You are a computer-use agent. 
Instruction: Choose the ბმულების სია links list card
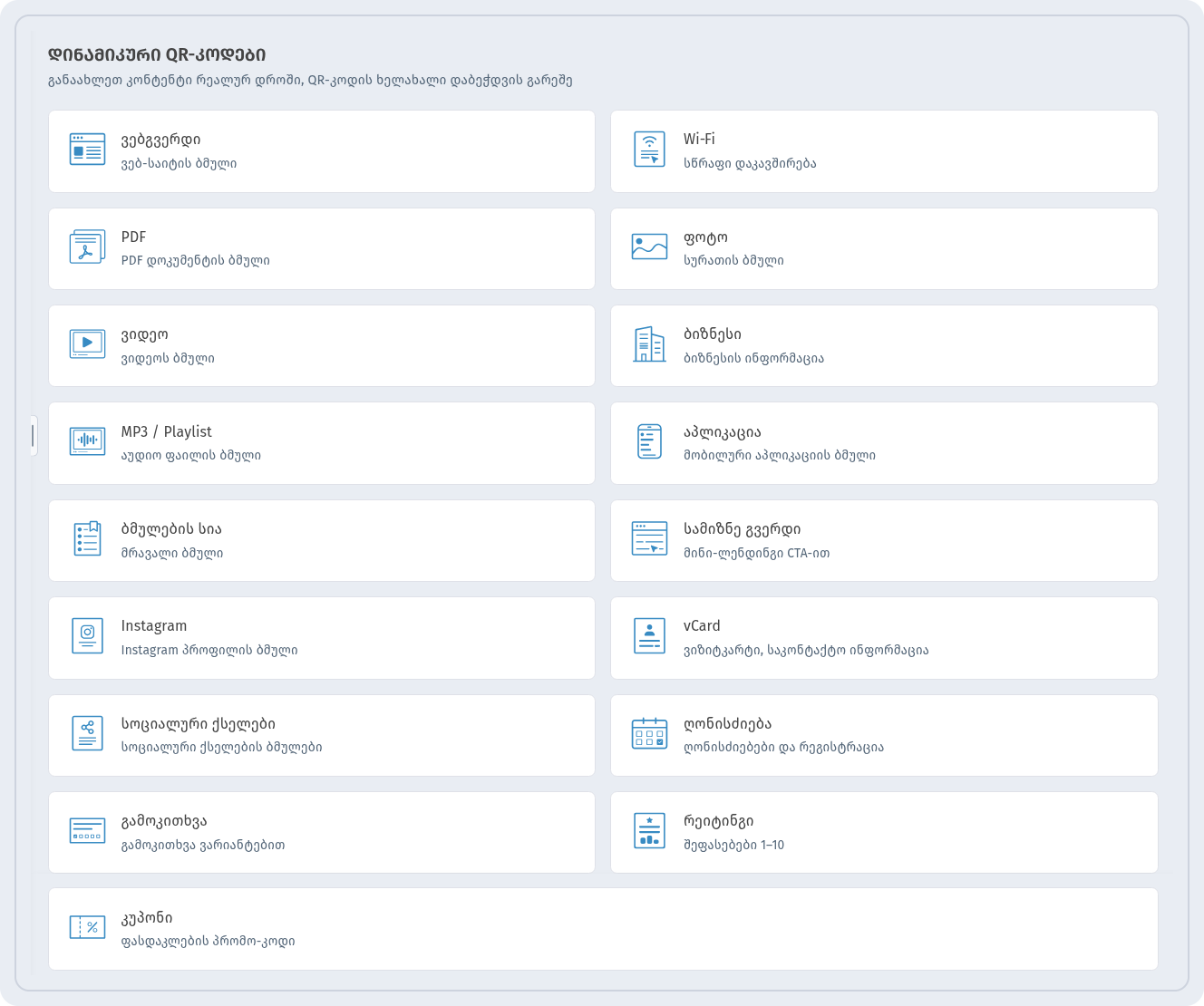322,540
